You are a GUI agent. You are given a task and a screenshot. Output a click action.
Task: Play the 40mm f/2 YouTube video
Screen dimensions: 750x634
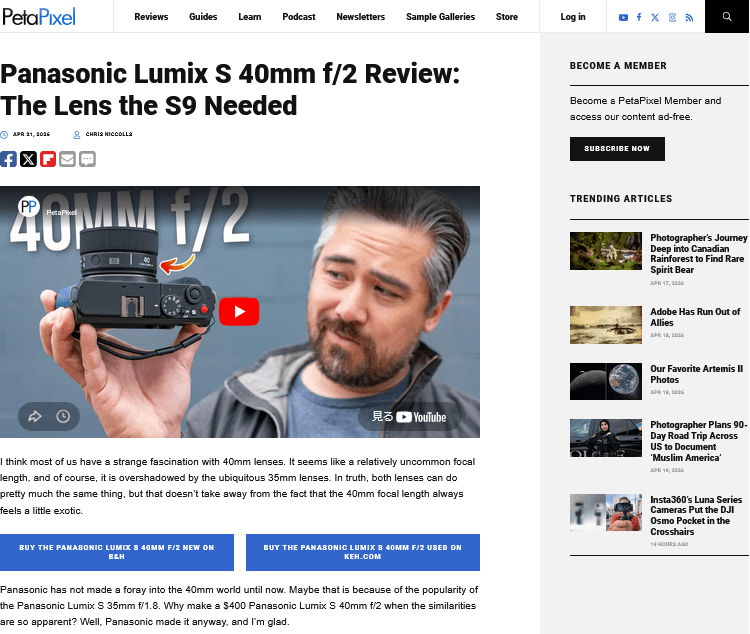[x=239, y=312]
